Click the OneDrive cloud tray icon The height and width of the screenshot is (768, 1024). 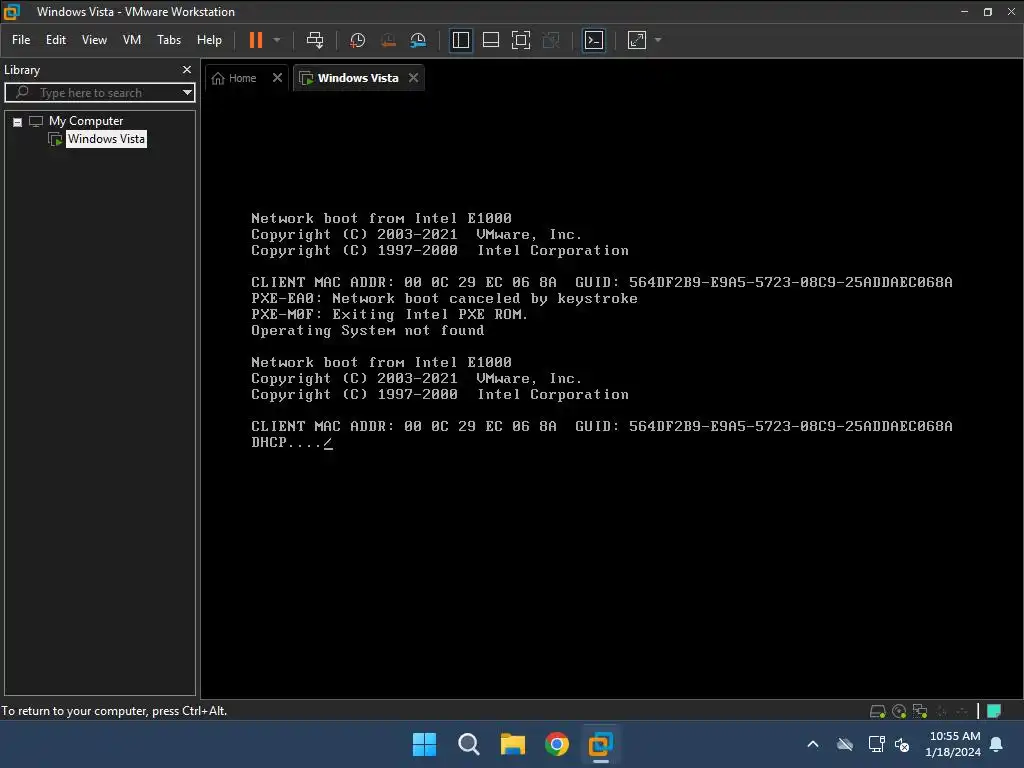[845, 744]
